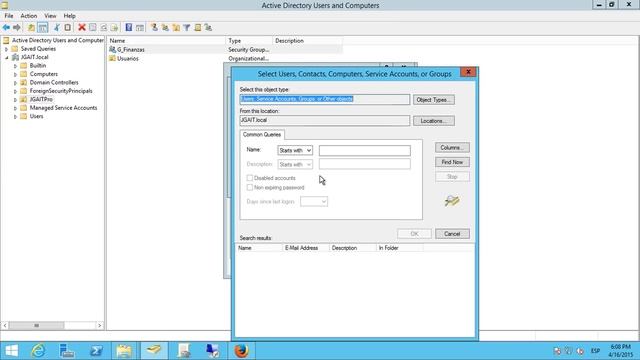Open the Action menu
Viewport: 640px width, 360px height.
pyautogui.click(x=29, y=16)
